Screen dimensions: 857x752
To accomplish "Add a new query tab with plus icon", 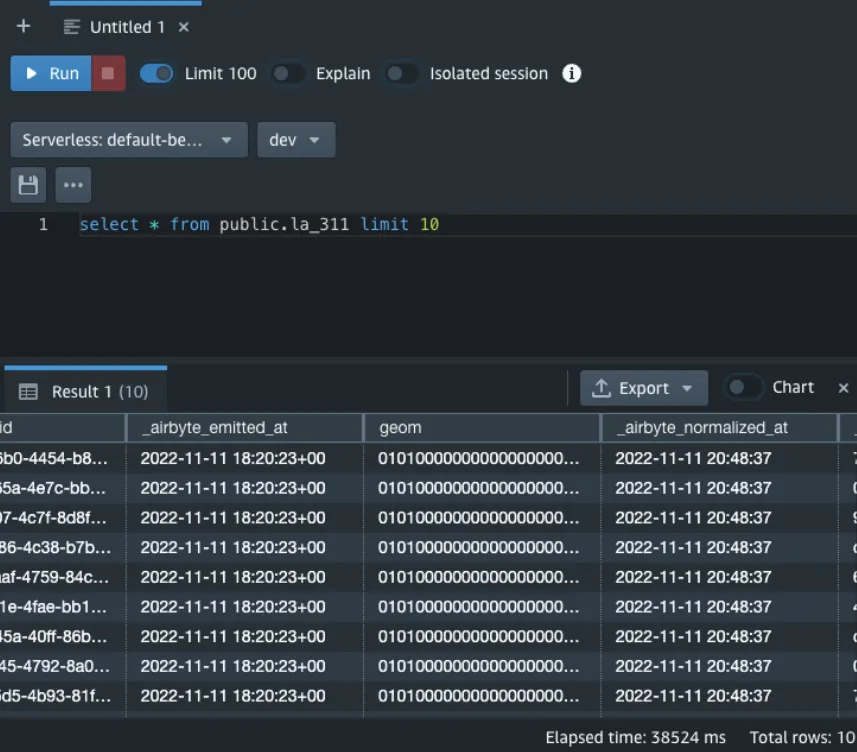I will [24, 27].
